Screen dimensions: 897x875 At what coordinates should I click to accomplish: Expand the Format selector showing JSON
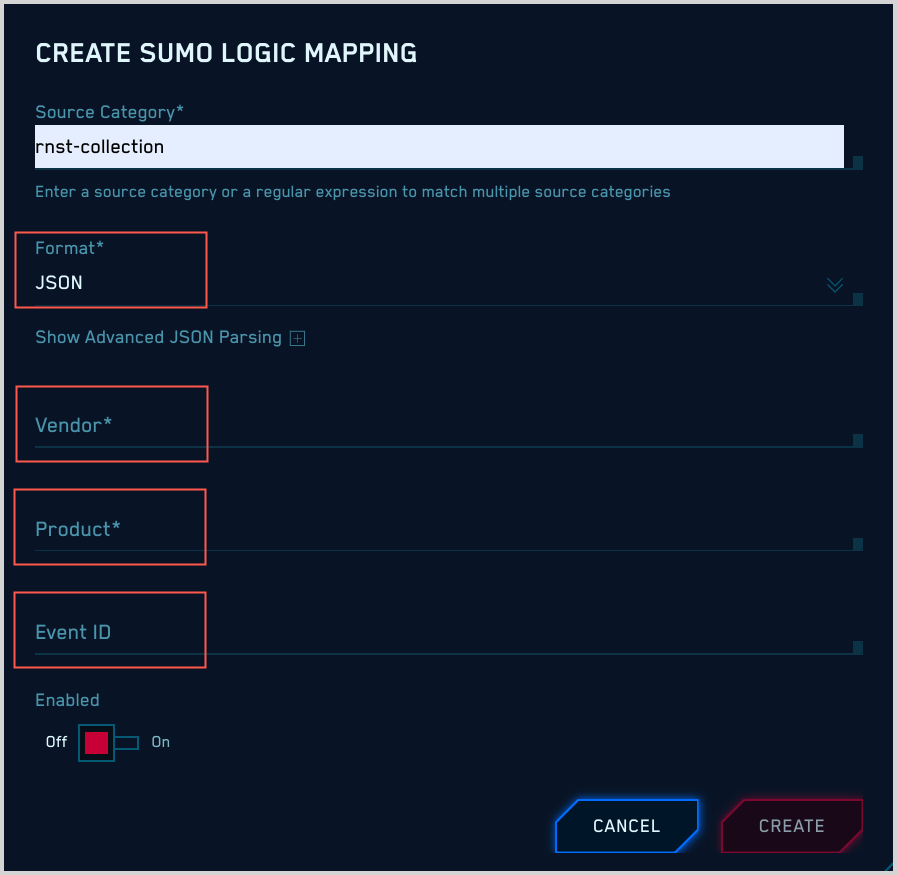pos(835,284)
